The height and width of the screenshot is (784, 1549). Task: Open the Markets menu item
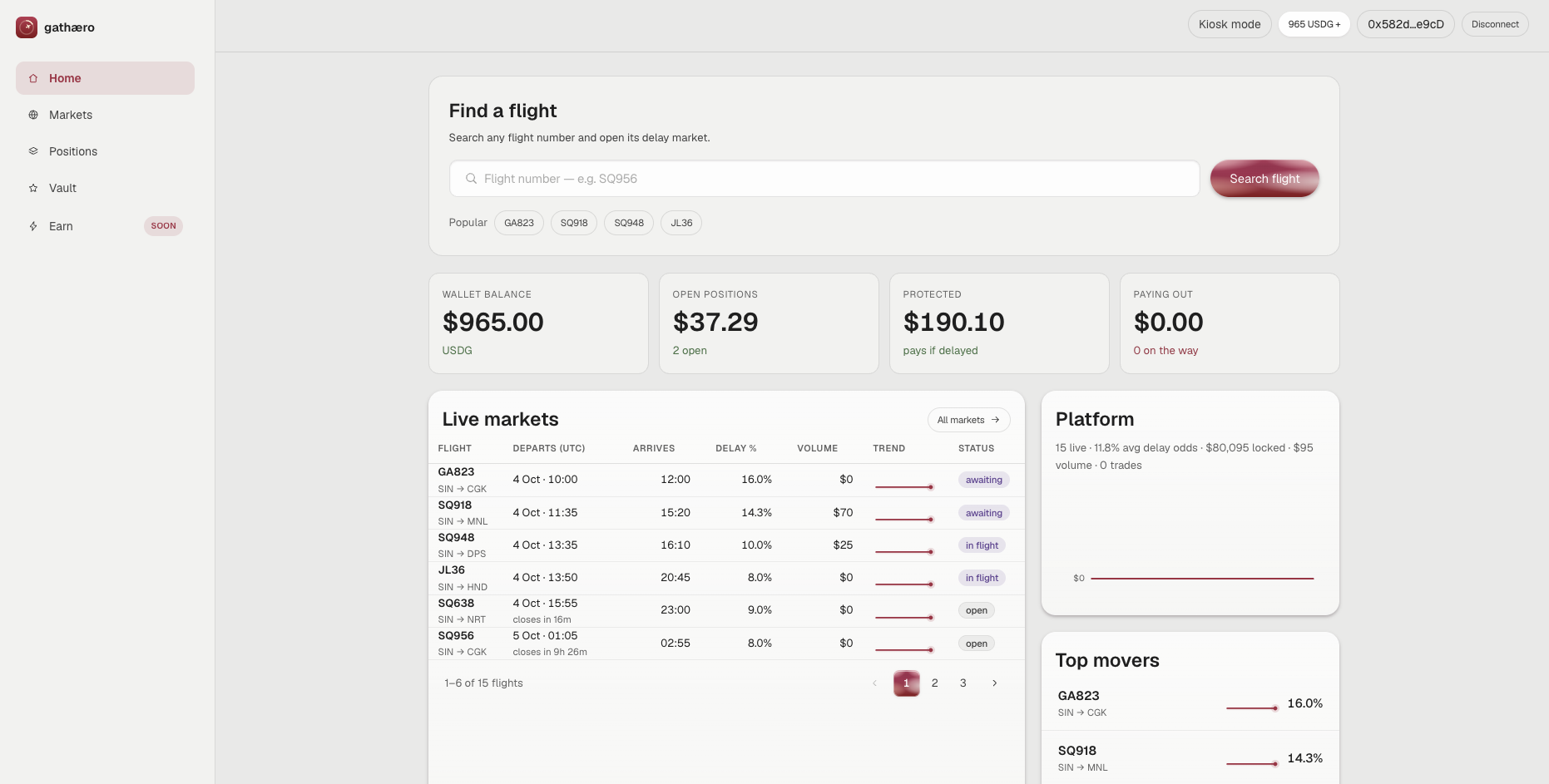click(x=105, y=115)
